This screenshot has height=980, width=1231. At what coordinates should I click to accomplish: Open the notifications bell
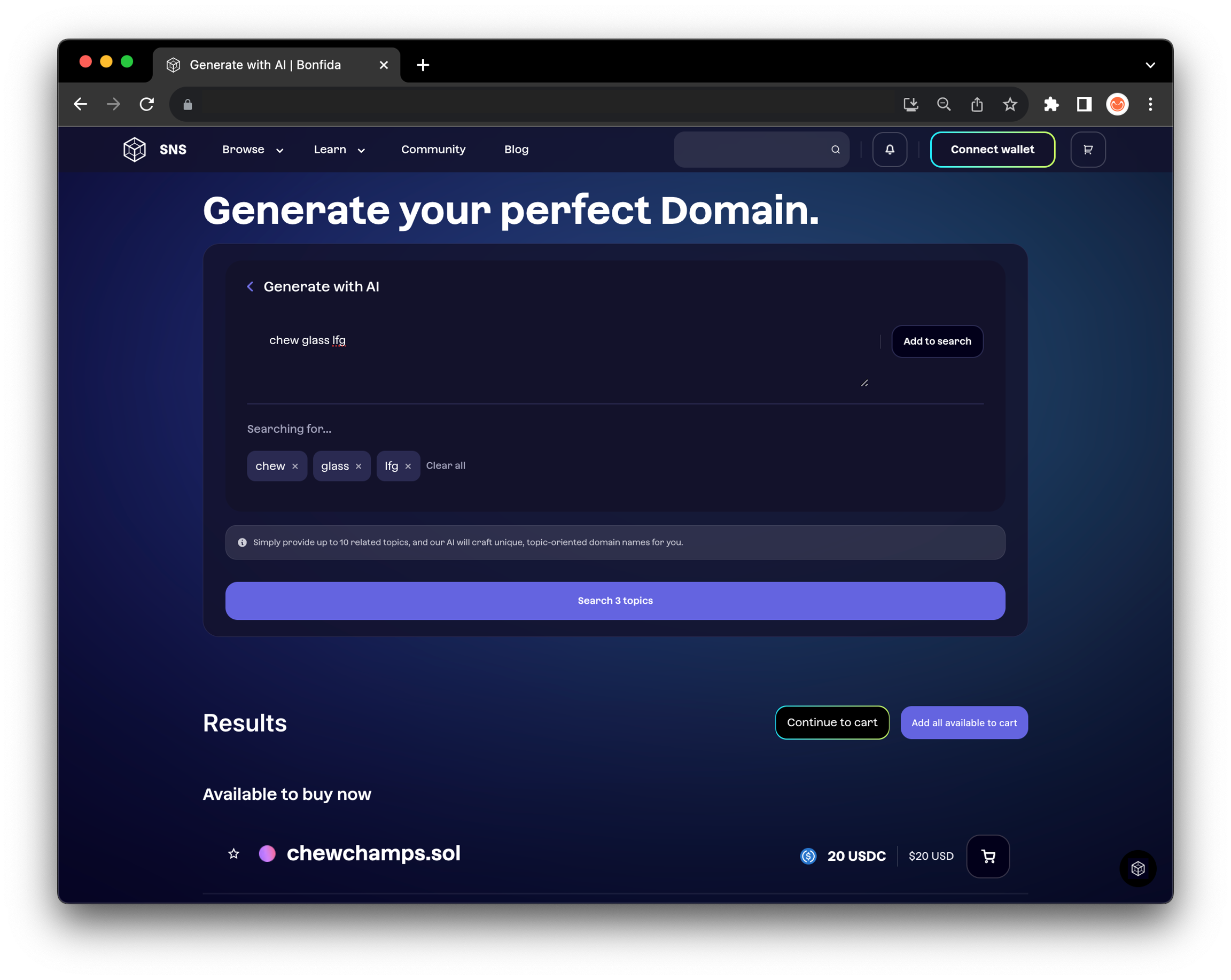889,150
